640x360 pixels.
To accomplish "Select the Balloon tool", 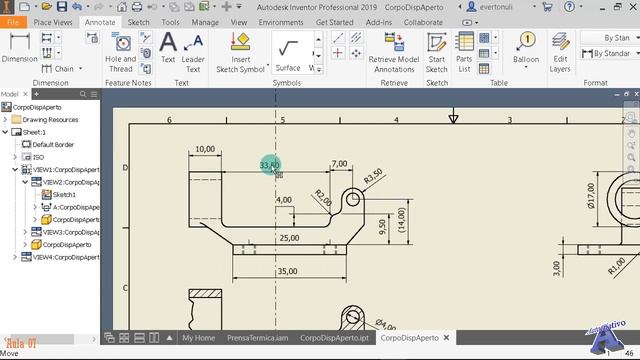I will coord(526,48).
